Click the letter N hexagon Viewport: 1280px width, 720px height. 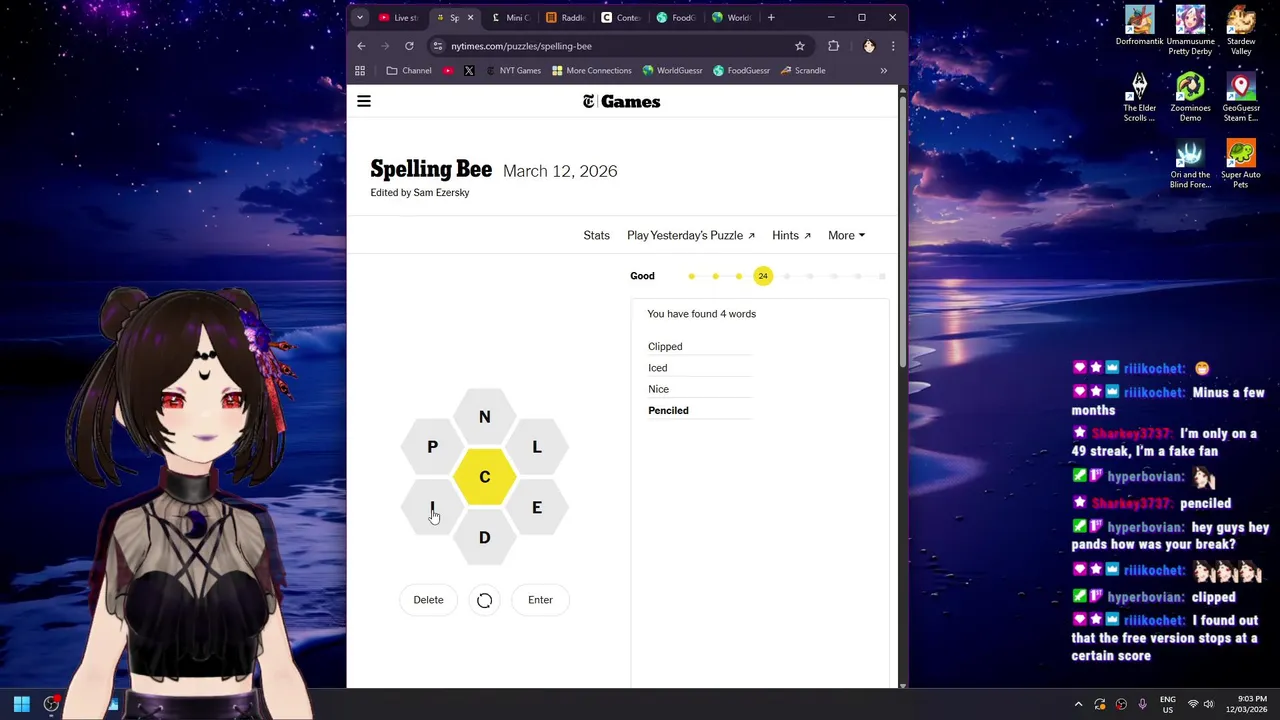click(x=485, y=417)
